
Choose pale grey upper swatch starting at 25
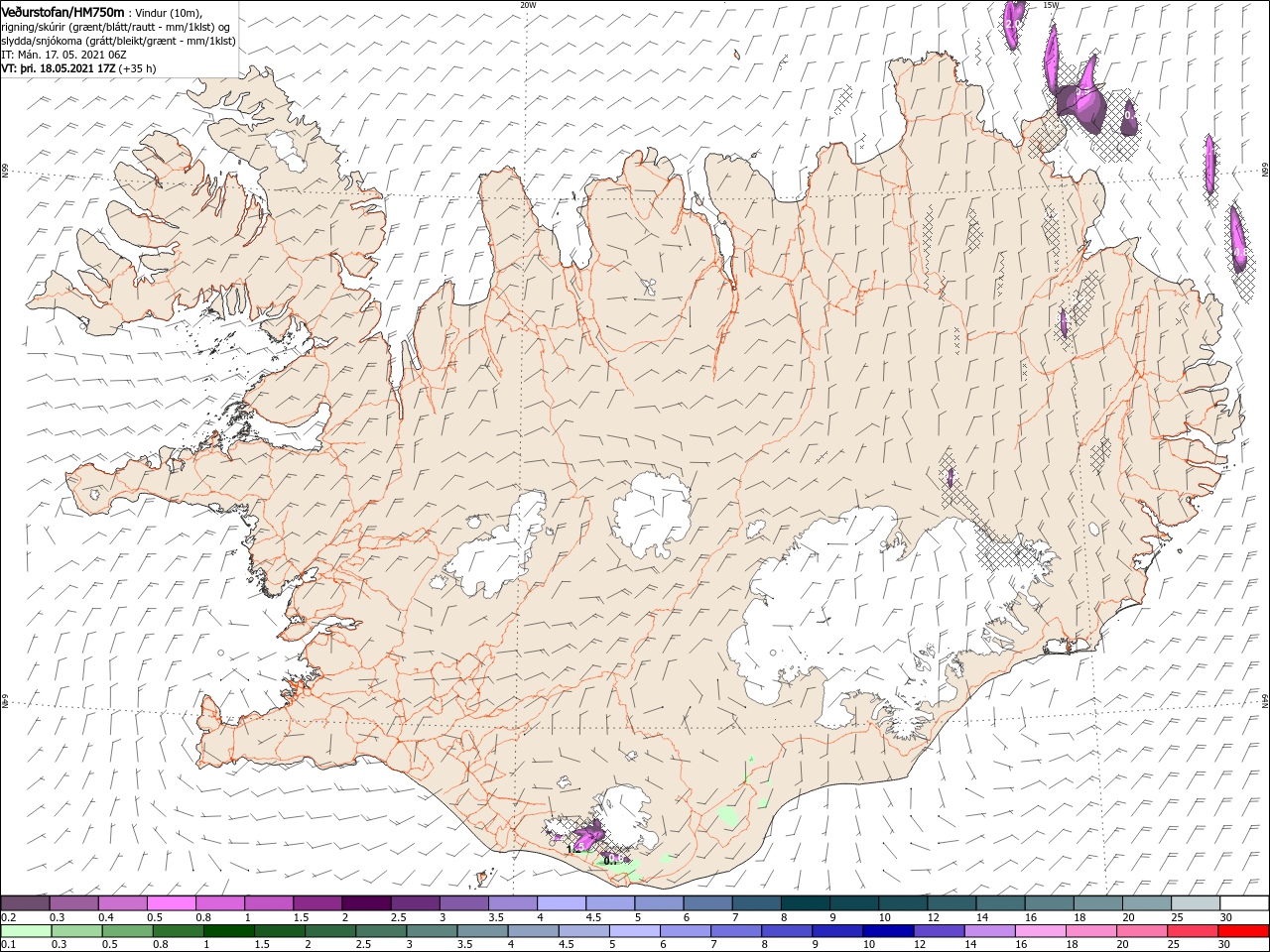click(x=1197, y=903)
